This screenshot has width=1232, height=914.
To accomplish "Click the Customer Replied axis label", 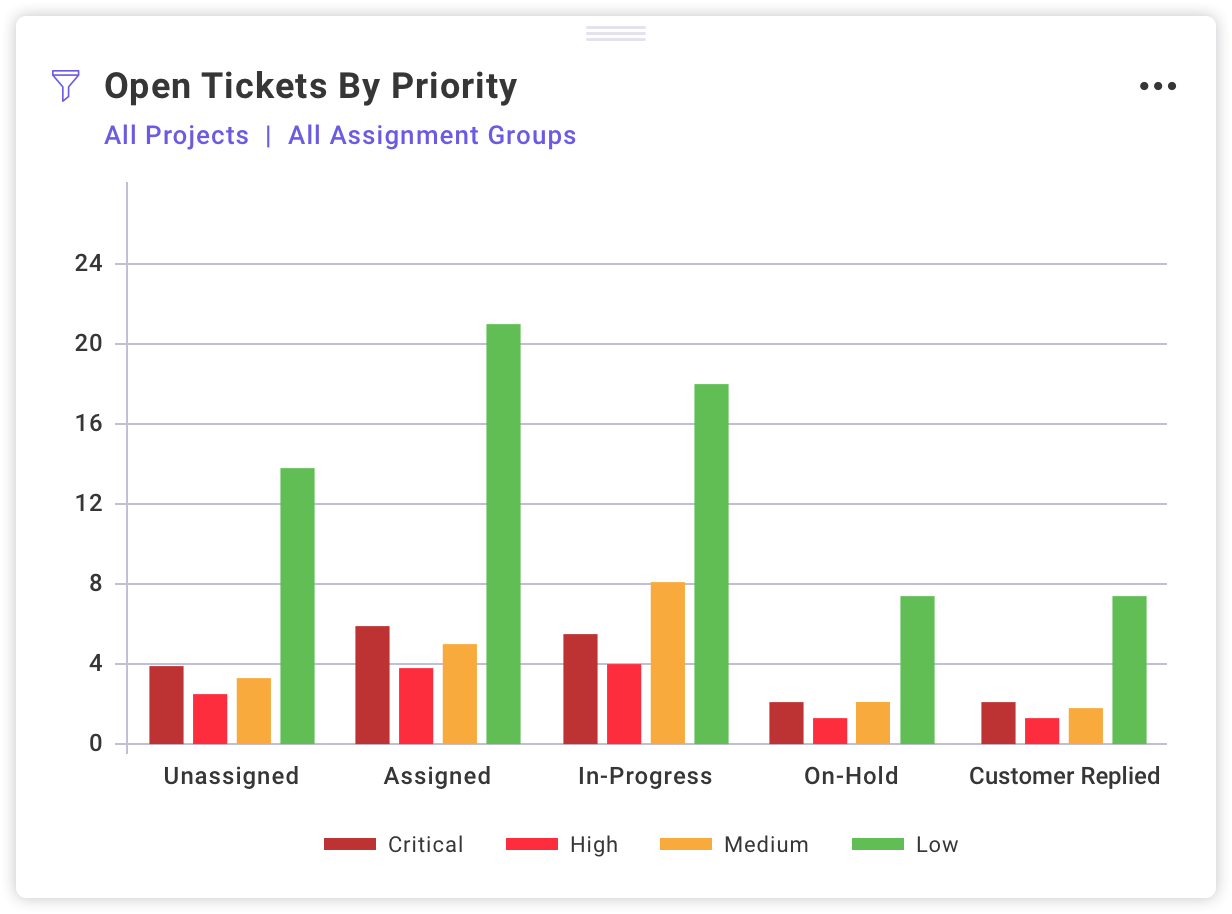I will 1064,776.
